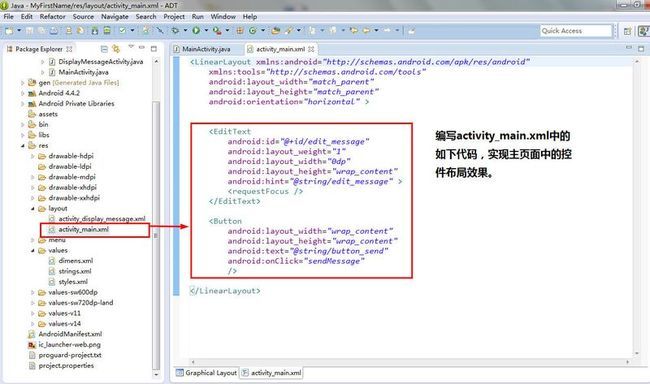Open the Android SDK Manager icon
Screen dimensions: 650x384
[x=95, y=31]
